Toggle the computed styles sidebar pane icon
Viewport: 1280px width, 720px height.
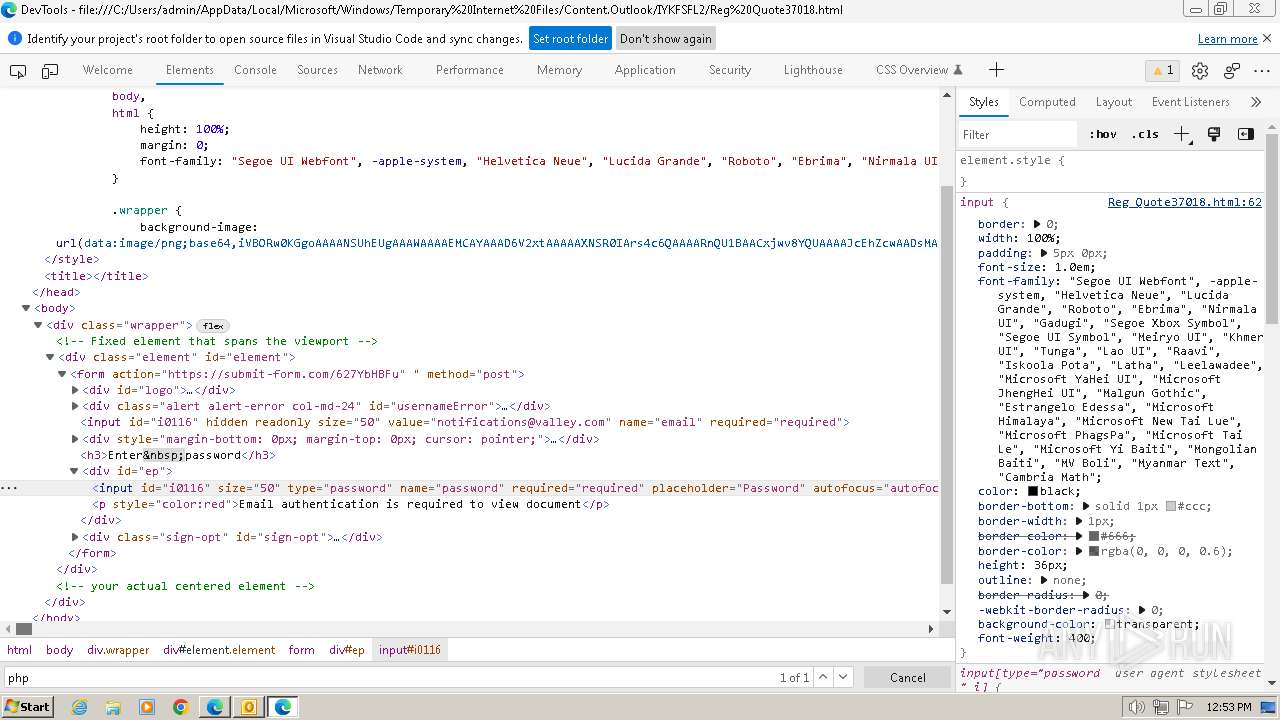click(x=1245, y=134)
